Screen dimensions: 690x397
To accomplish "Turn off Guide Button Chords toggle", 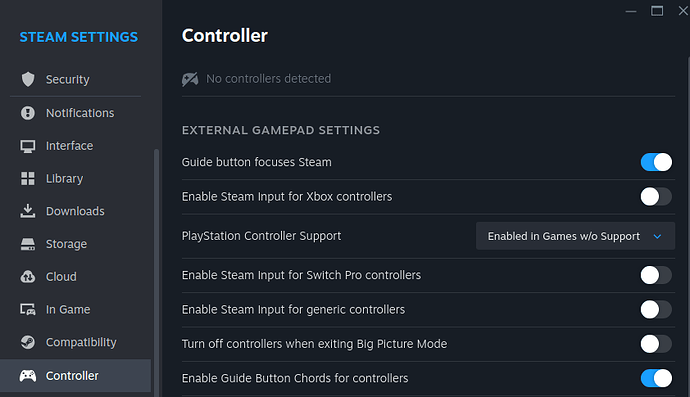I will tap(656, 378).
